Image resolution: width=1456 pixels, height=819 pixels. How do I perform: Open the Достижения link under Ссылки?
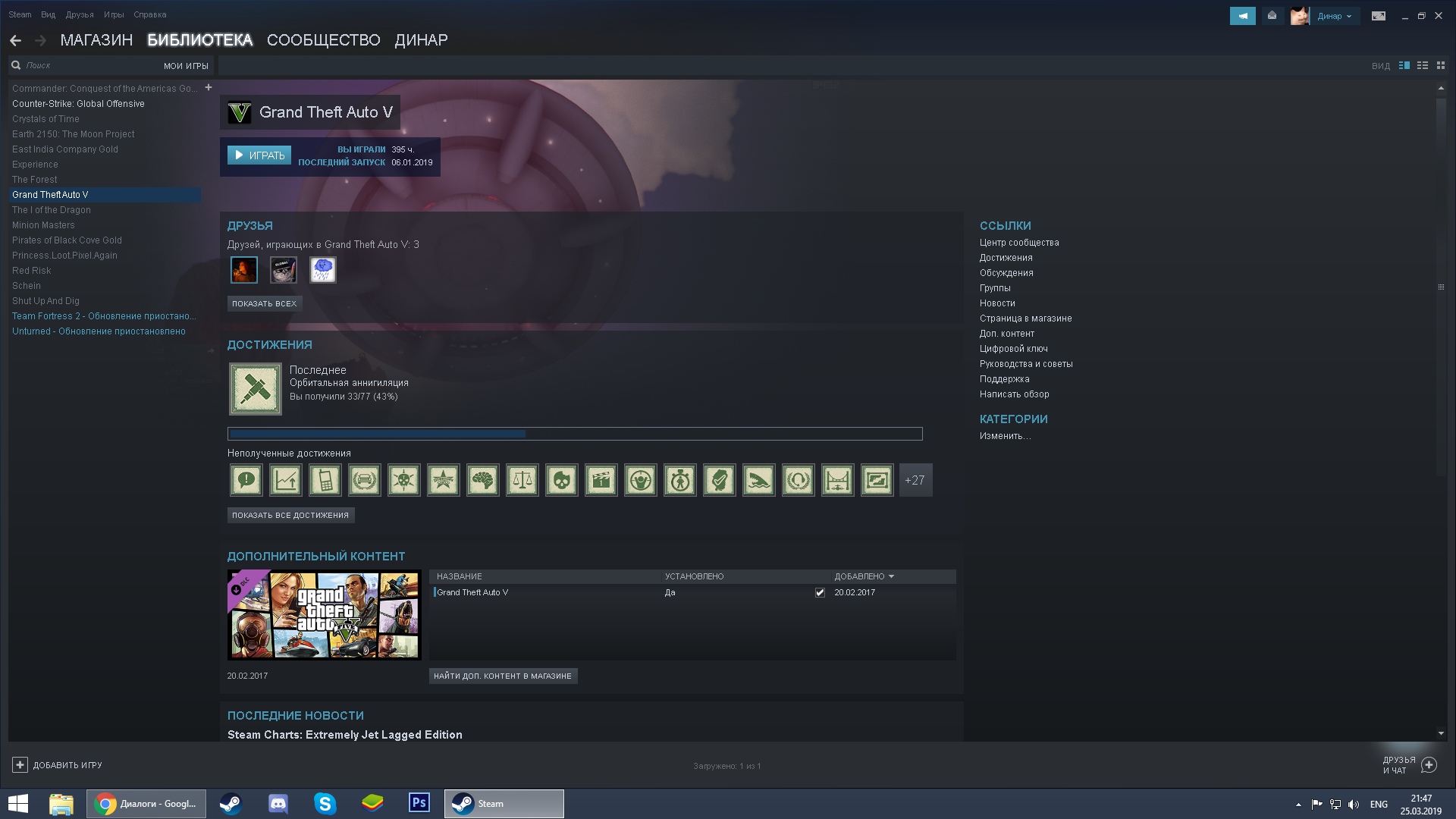(1006, 258)
